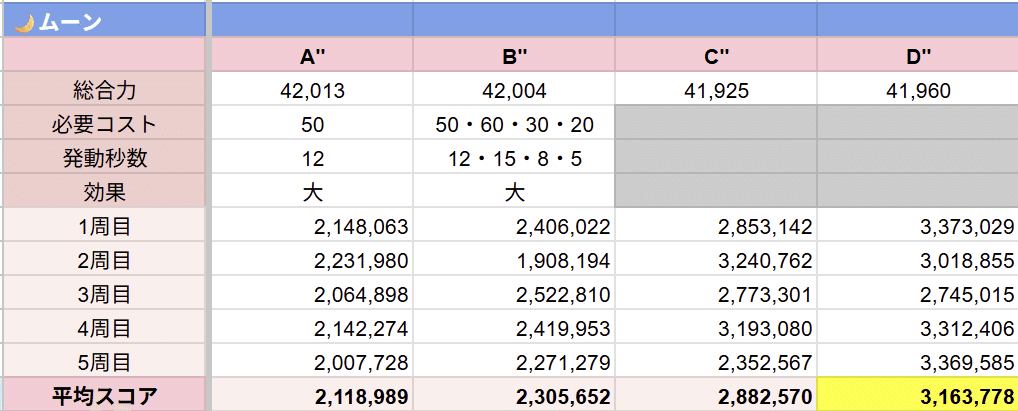Select the yellow highlighted average 3,163,778

pos(918,395)
